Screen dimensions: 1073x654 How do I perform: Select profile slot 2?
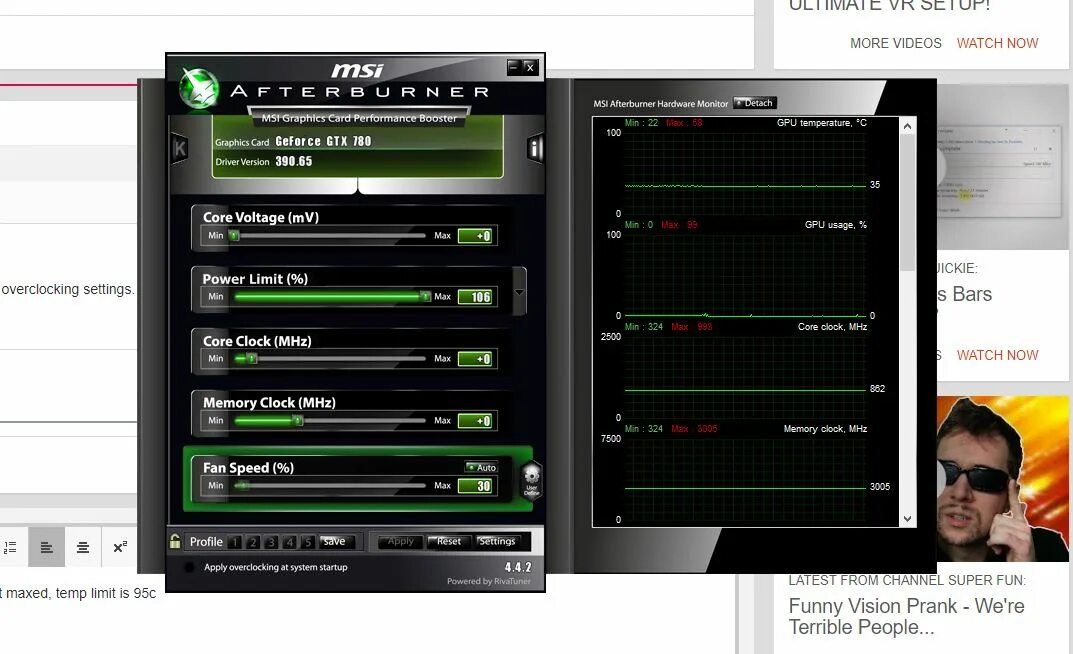pos(253,542)
